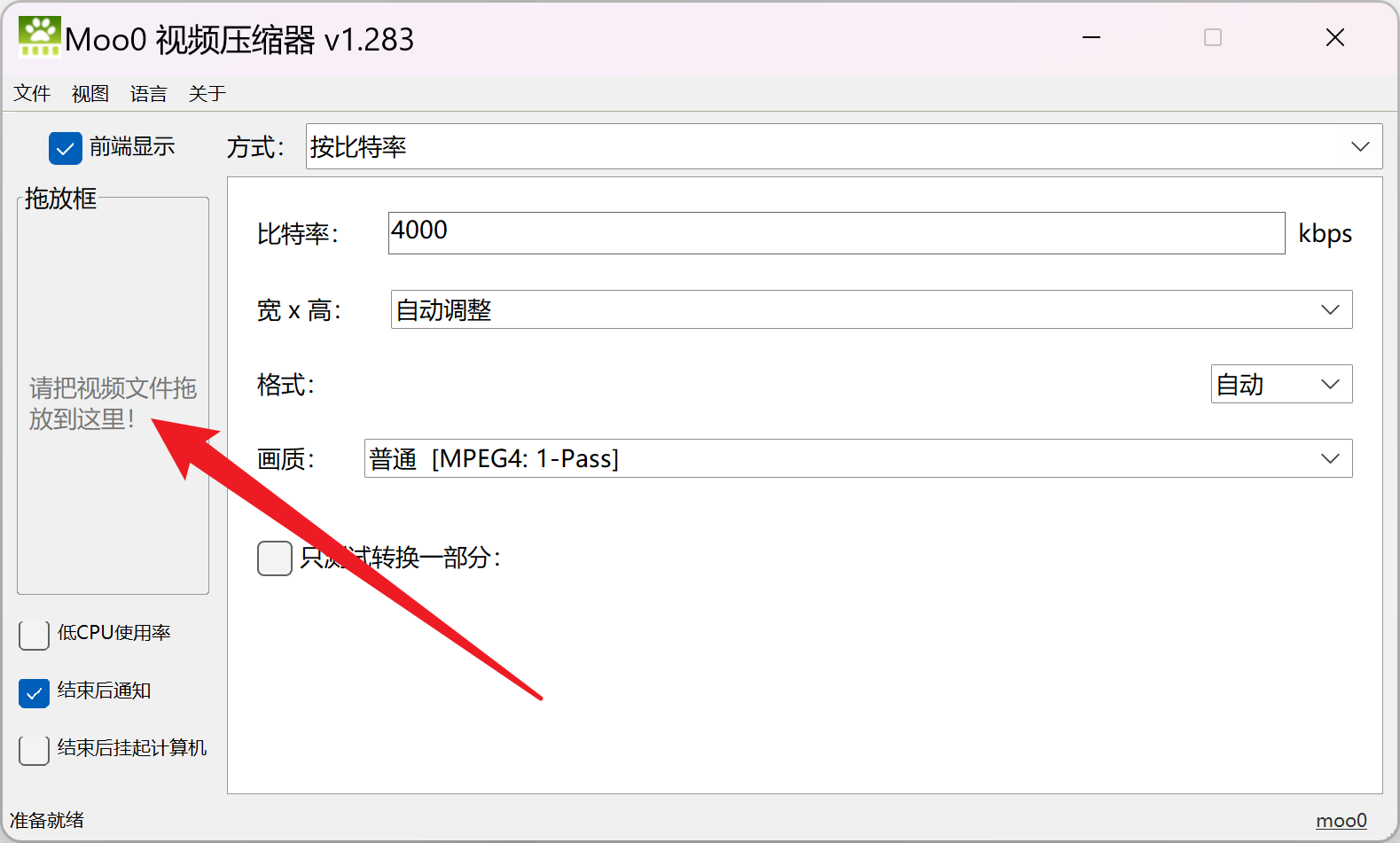Viewport: 1400px width, 843px height.
Task: Open the 关于 menu
Action: coord(207,94)
